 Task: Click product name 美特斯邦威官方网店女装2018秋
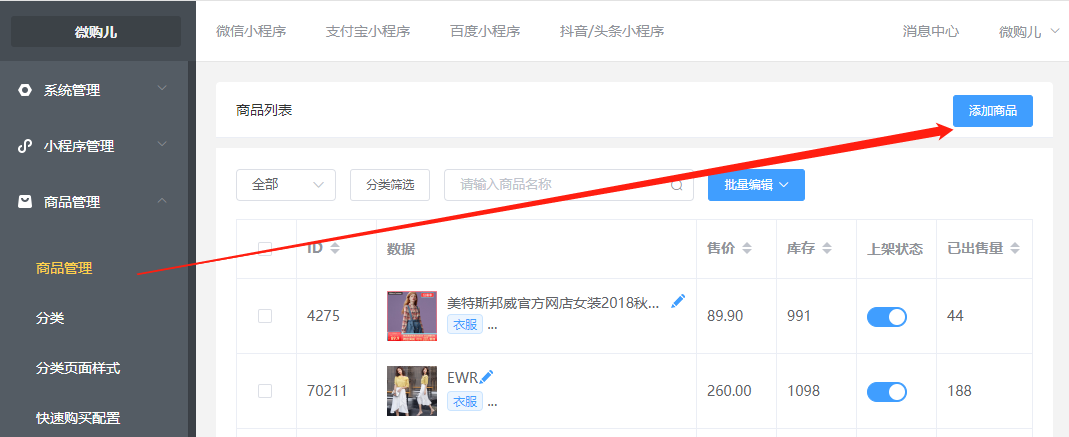pyautogui.click(x=553, y=302)
